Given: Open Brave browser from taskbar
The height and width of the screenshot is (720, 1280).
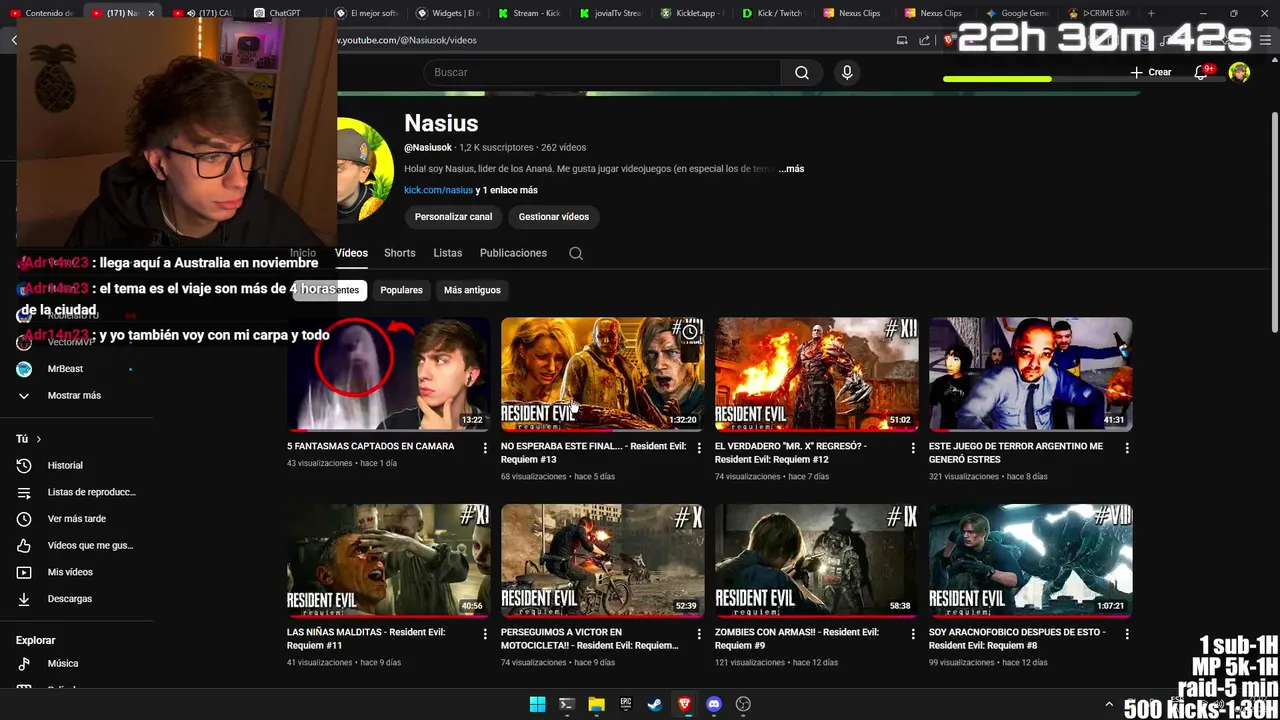Looking at the screenshot, I should point(684,704).
